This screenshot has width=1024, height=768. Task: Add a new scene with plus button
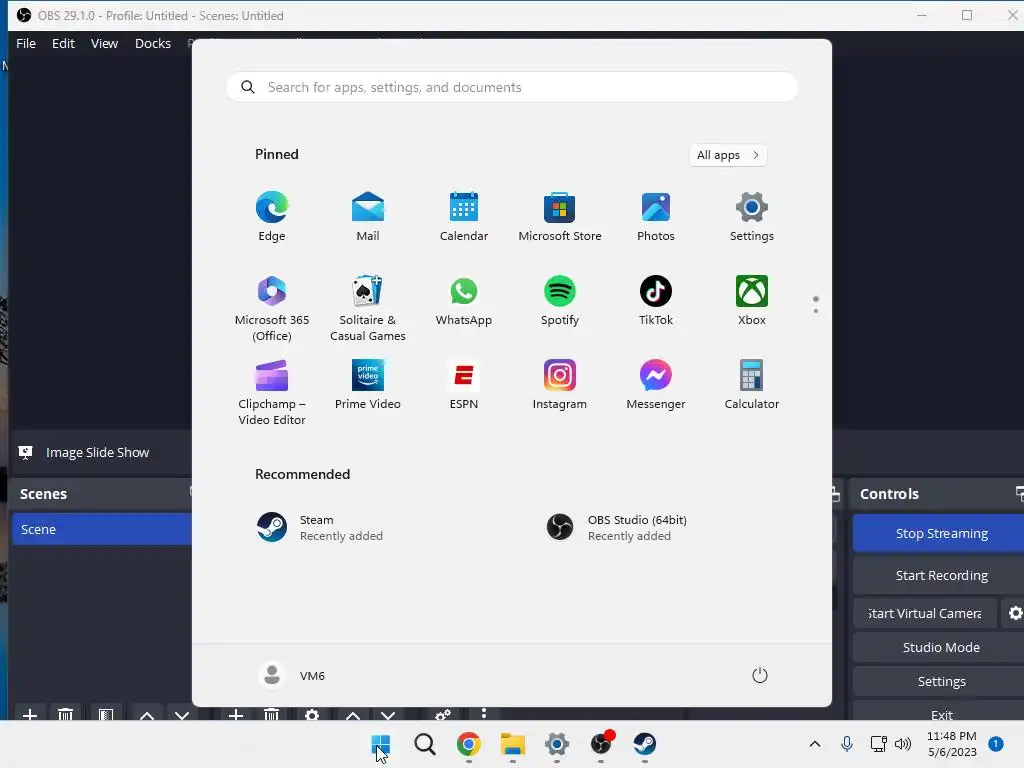pyautogui.click(x=29, y=715)
